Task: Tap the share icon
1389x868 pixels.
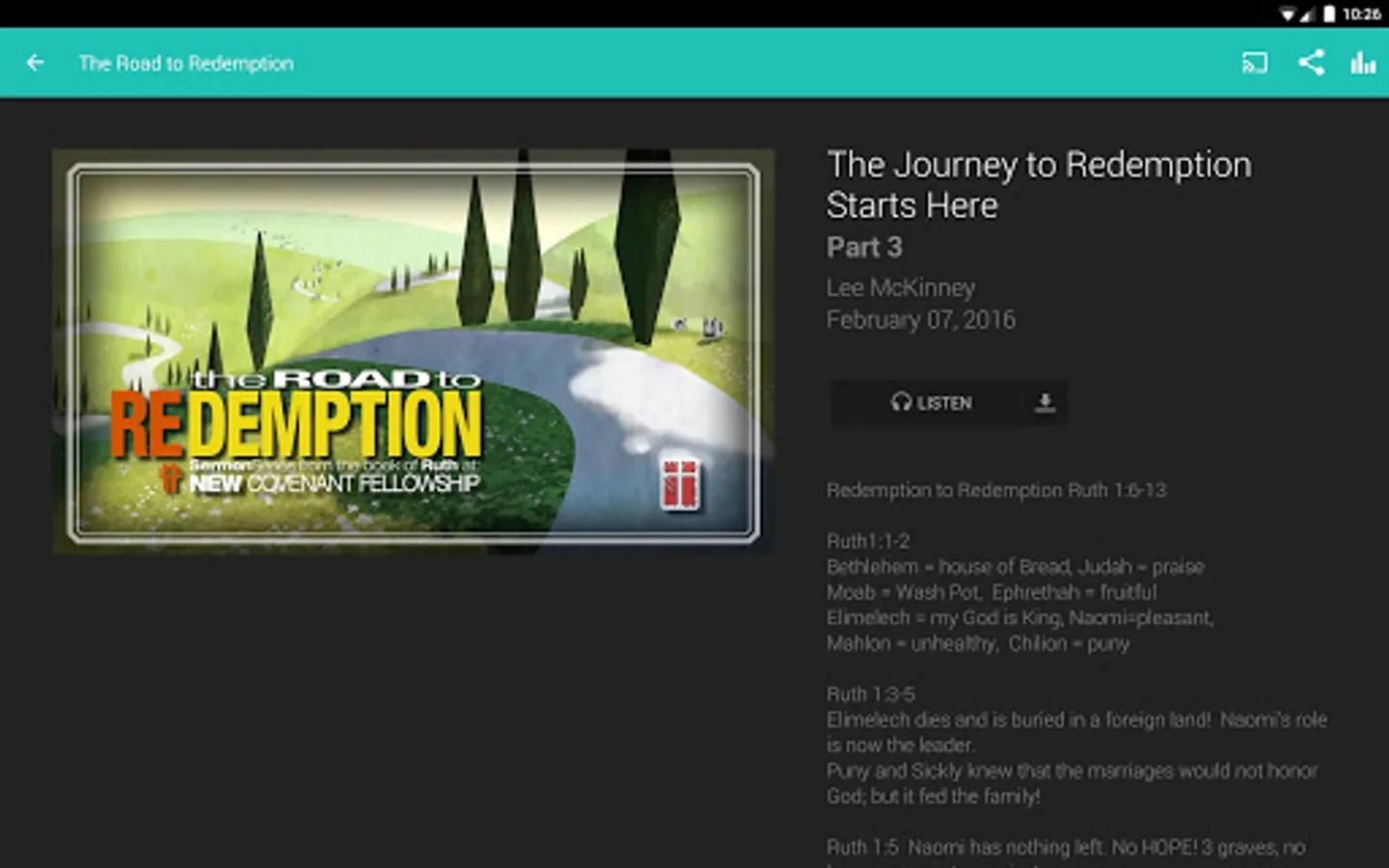Action: pos(1310,63)
